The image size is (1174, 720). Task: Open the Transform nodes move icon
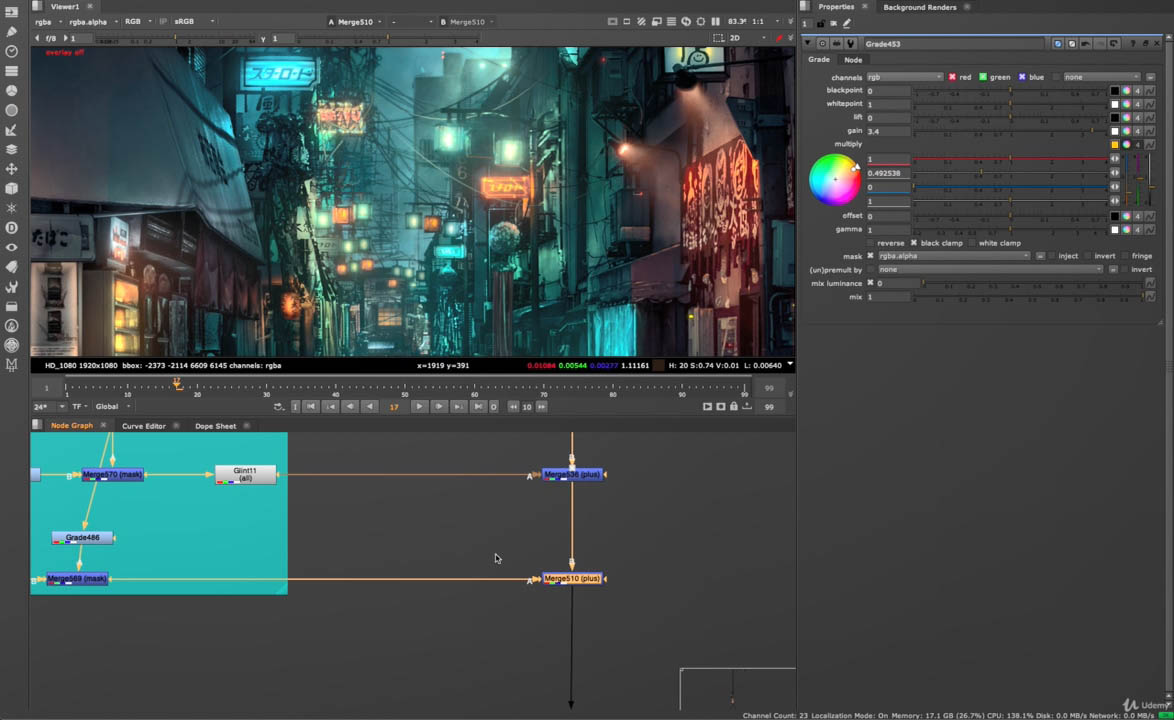[11, 169]
